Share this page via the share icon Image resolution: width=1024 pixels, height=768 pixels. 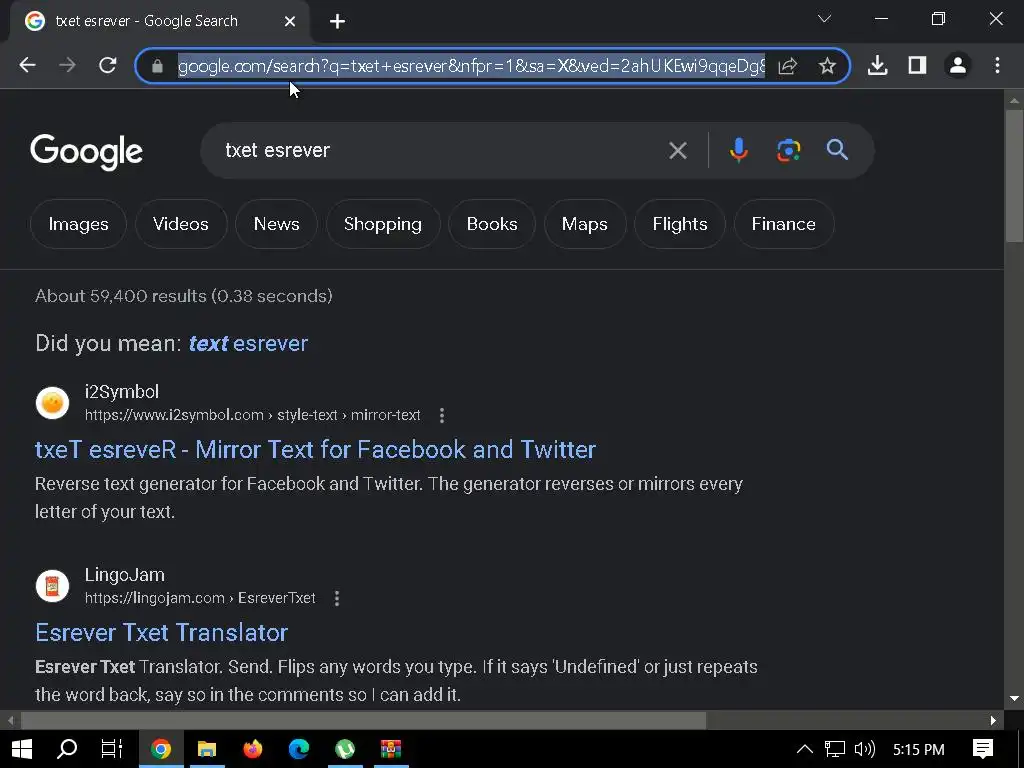788,65
